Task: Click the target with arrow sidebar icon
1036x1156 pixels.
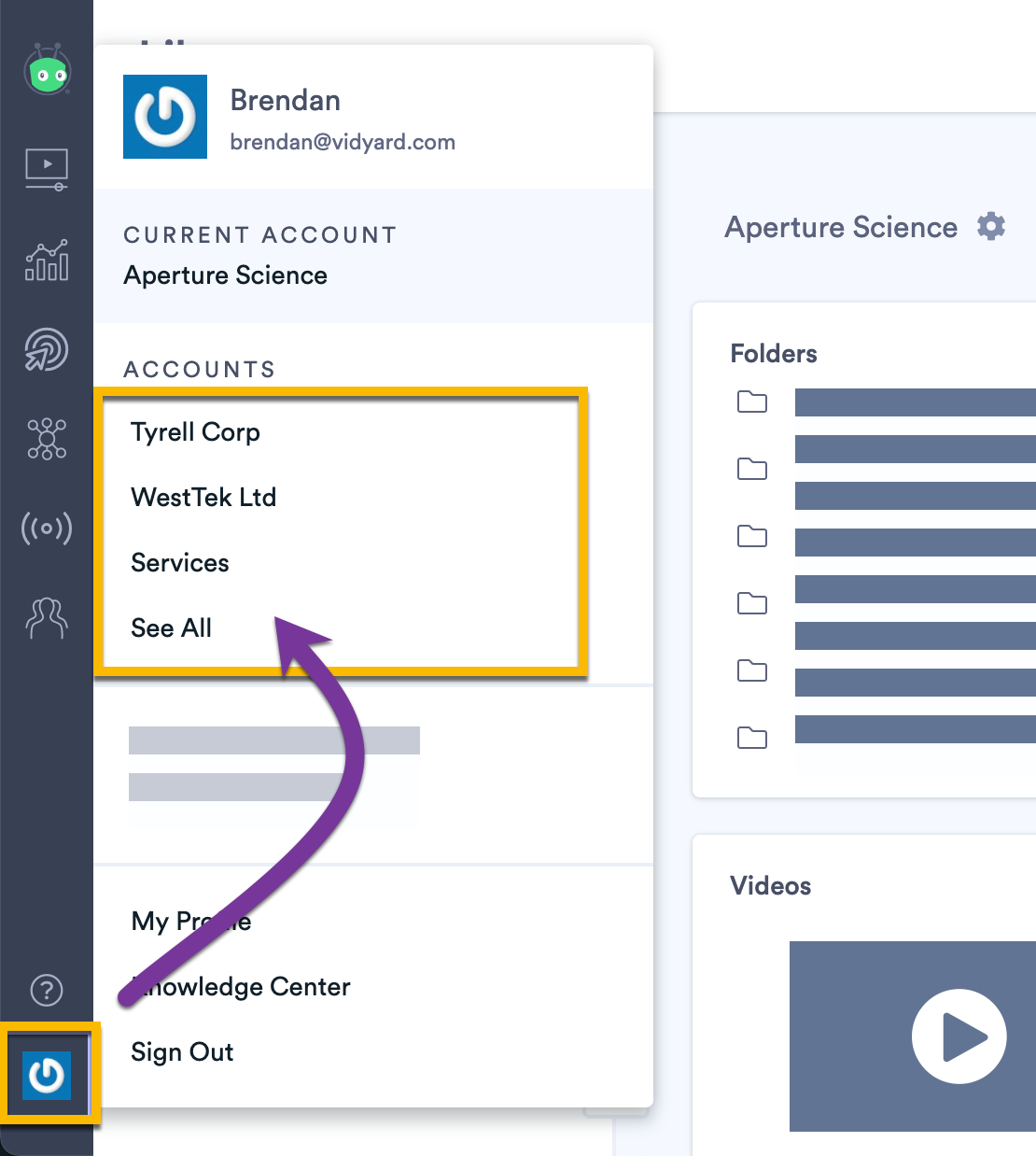Action: coord(47,350)
